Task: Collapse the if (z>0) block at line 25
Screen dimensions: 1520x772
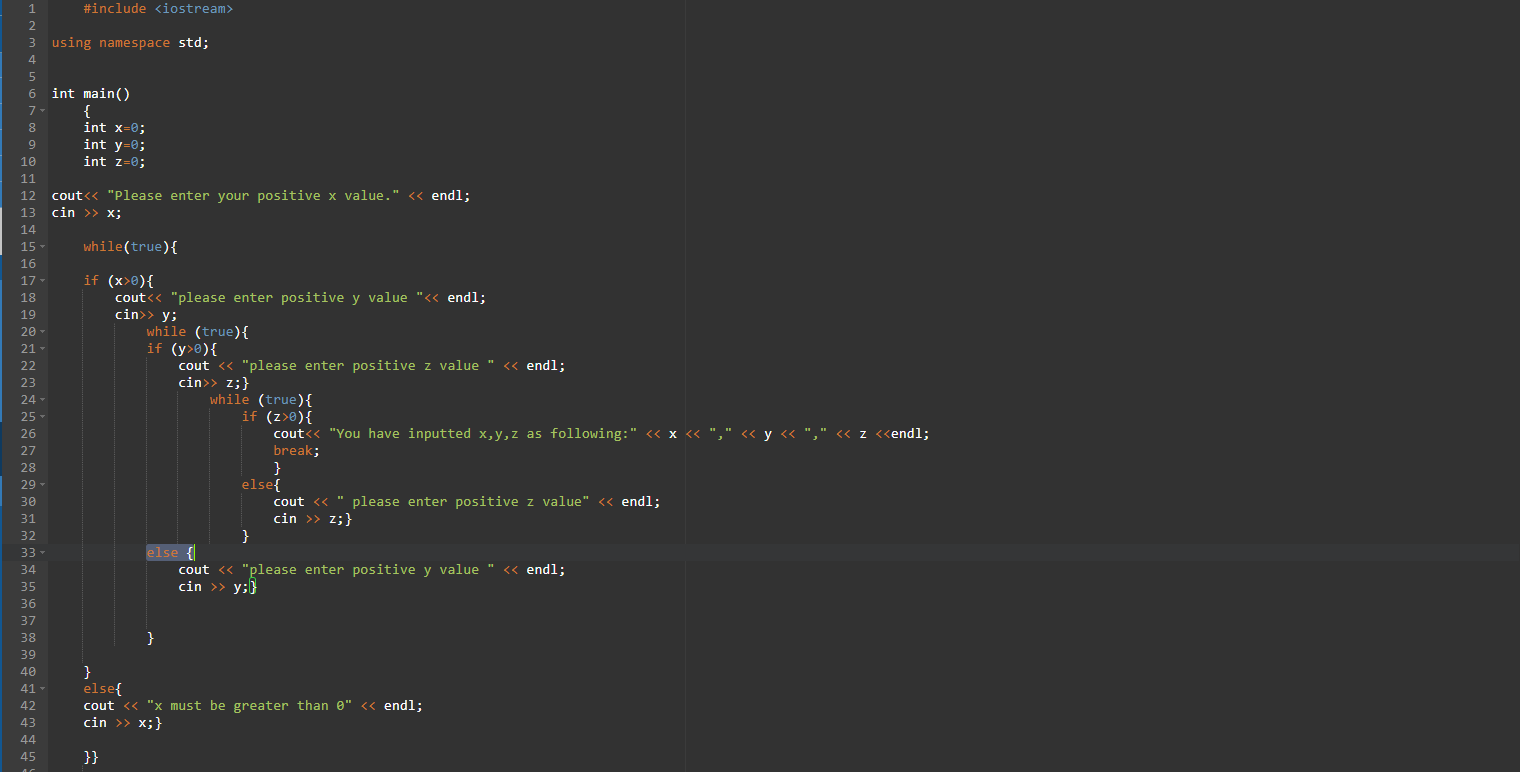Action: point(44,416)
